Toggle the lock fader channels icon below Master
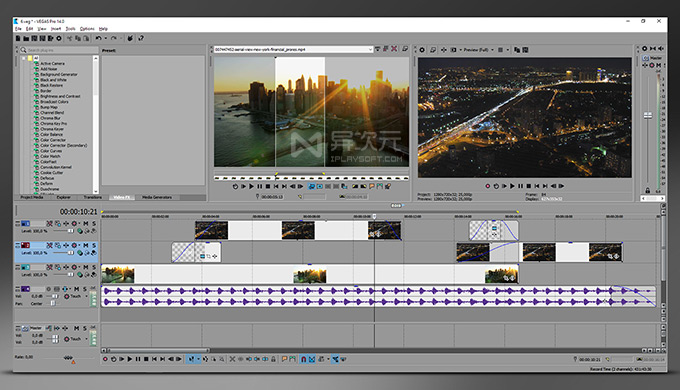 (647, 190)
